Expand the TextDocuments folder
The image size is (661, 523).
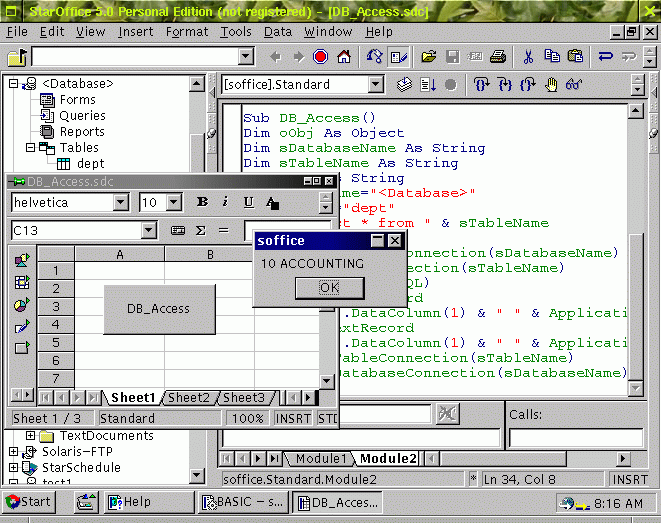(30, 435)
